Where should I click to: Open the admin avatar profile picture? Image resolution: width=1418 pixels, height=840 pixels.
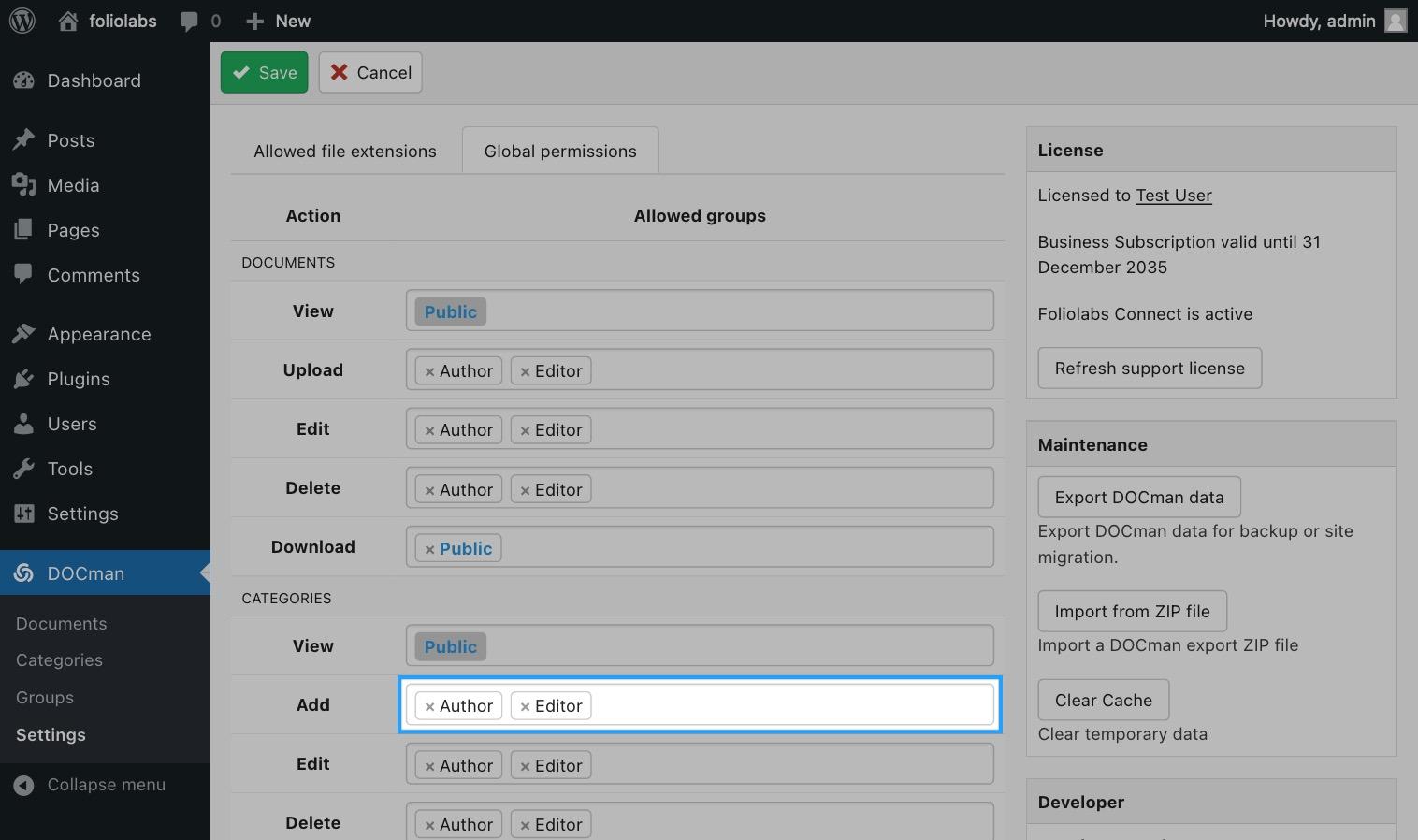pos(1396,21)
